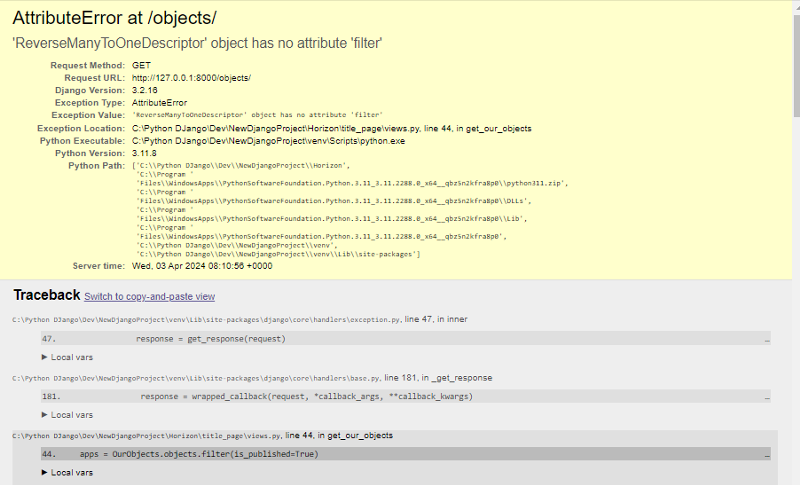
Task: Click the ellipsis at end of line 181
Action: (767, 397)
